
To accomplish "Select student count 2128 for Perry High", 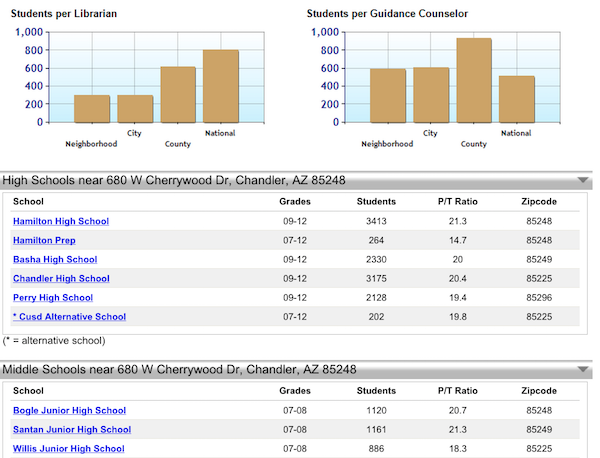I will tap(376, 298).
